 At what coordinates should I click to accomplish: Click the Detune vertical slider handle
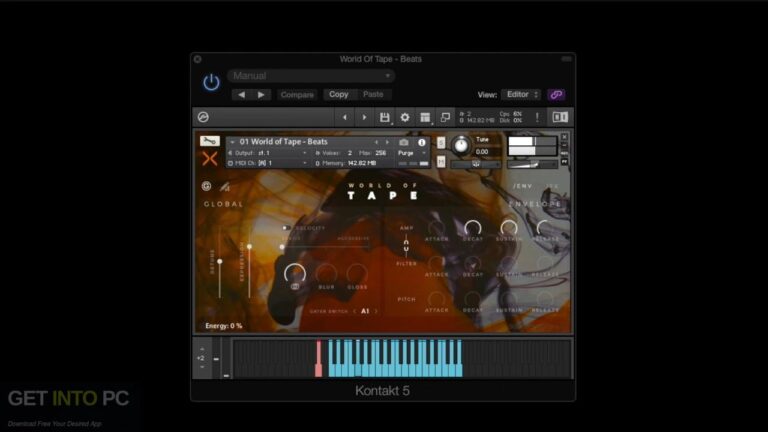coord(220,262)
